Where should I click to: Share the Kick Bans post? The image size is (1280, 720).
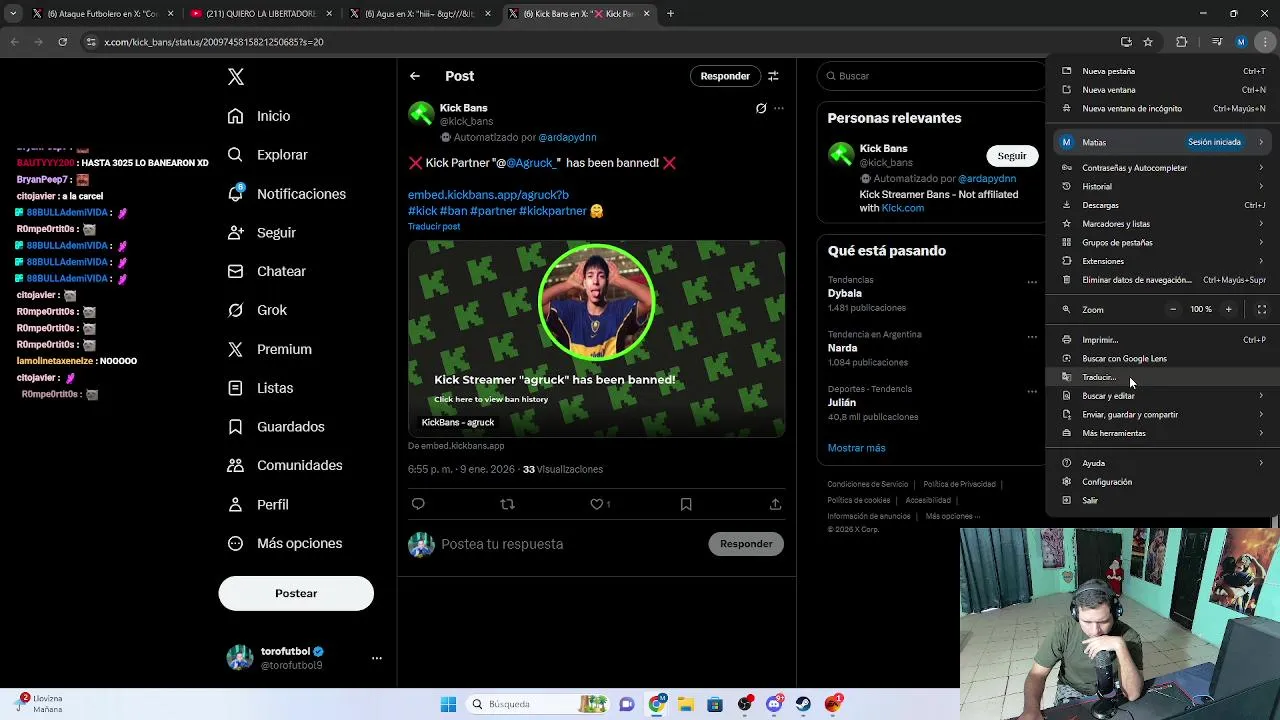pyautogui.click(x=775, y=504)
